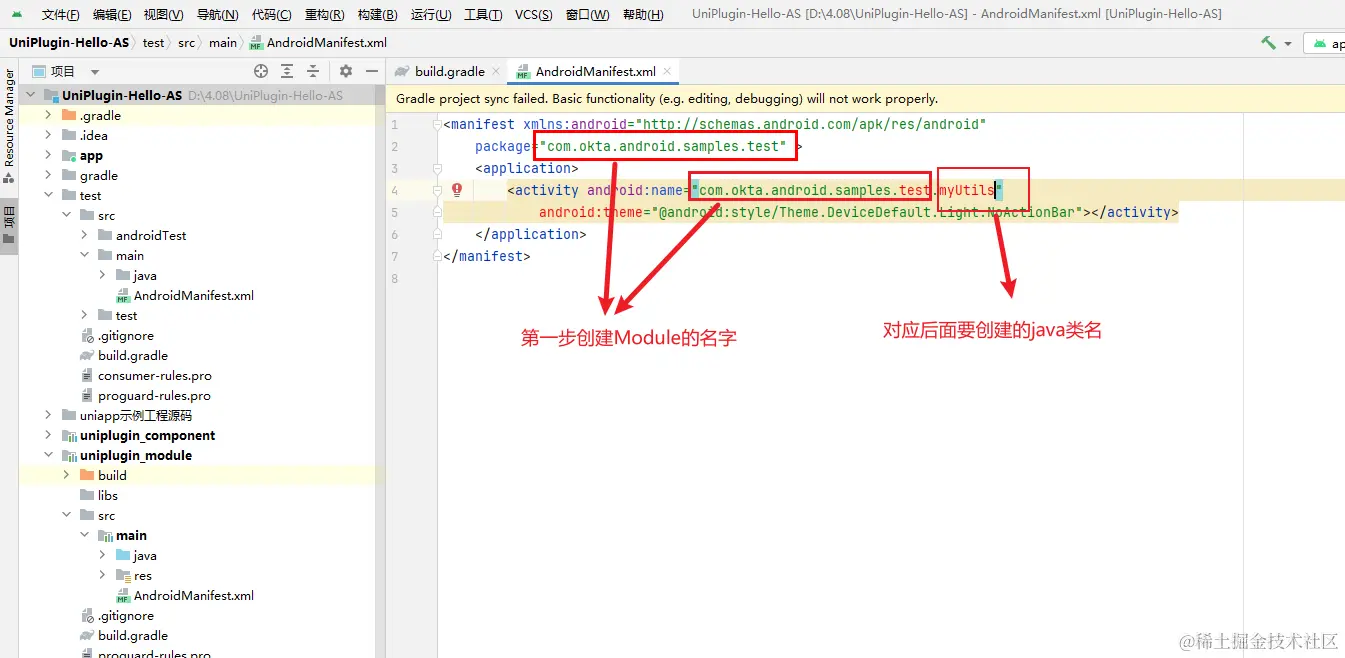The image size is (1345, 658).
Task: Toggle the 项目 side tool window tab
Action: (9, 226)
